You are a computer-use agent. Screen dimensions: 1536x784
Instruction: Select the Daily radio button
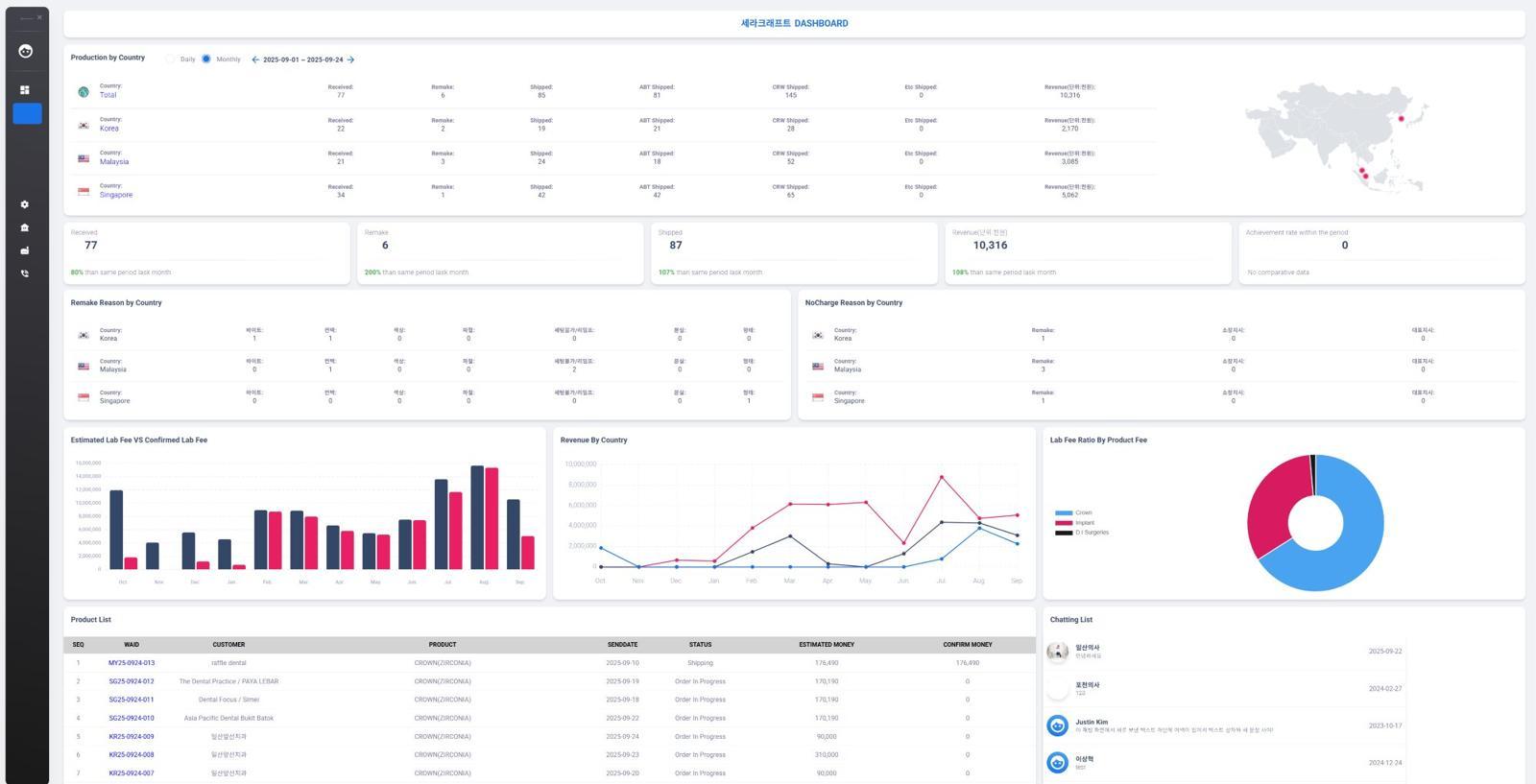(171, 59)
